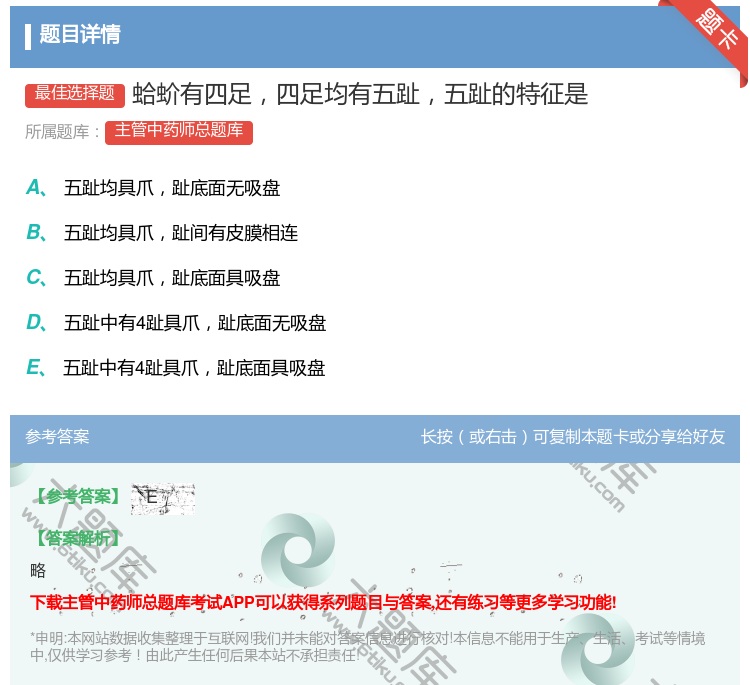750x685 pixels.
Task: Click the 最佳选择题 badge
Action: (75, 94)
